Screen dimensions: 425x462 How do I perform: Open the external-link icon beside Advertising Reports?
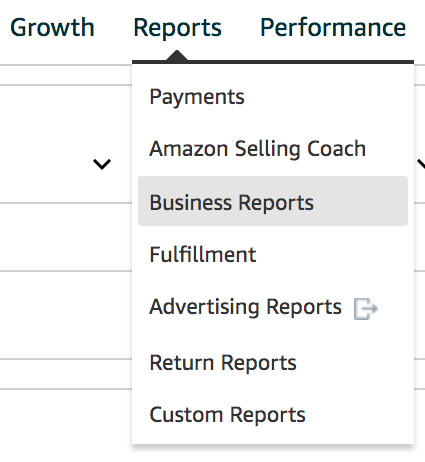(x=366, y=309)
